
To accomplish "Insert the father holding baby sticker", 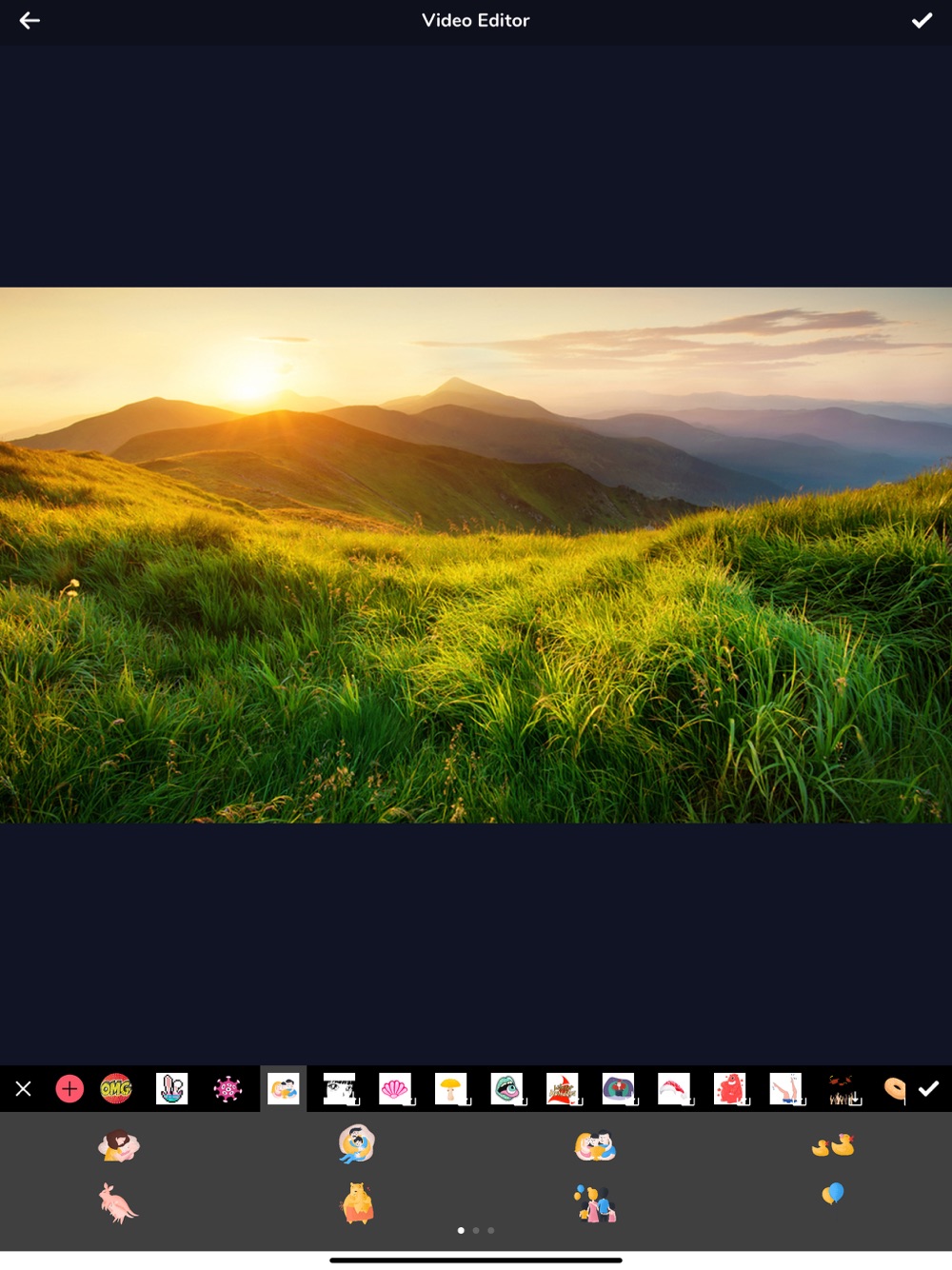I will coord(357,1143).
